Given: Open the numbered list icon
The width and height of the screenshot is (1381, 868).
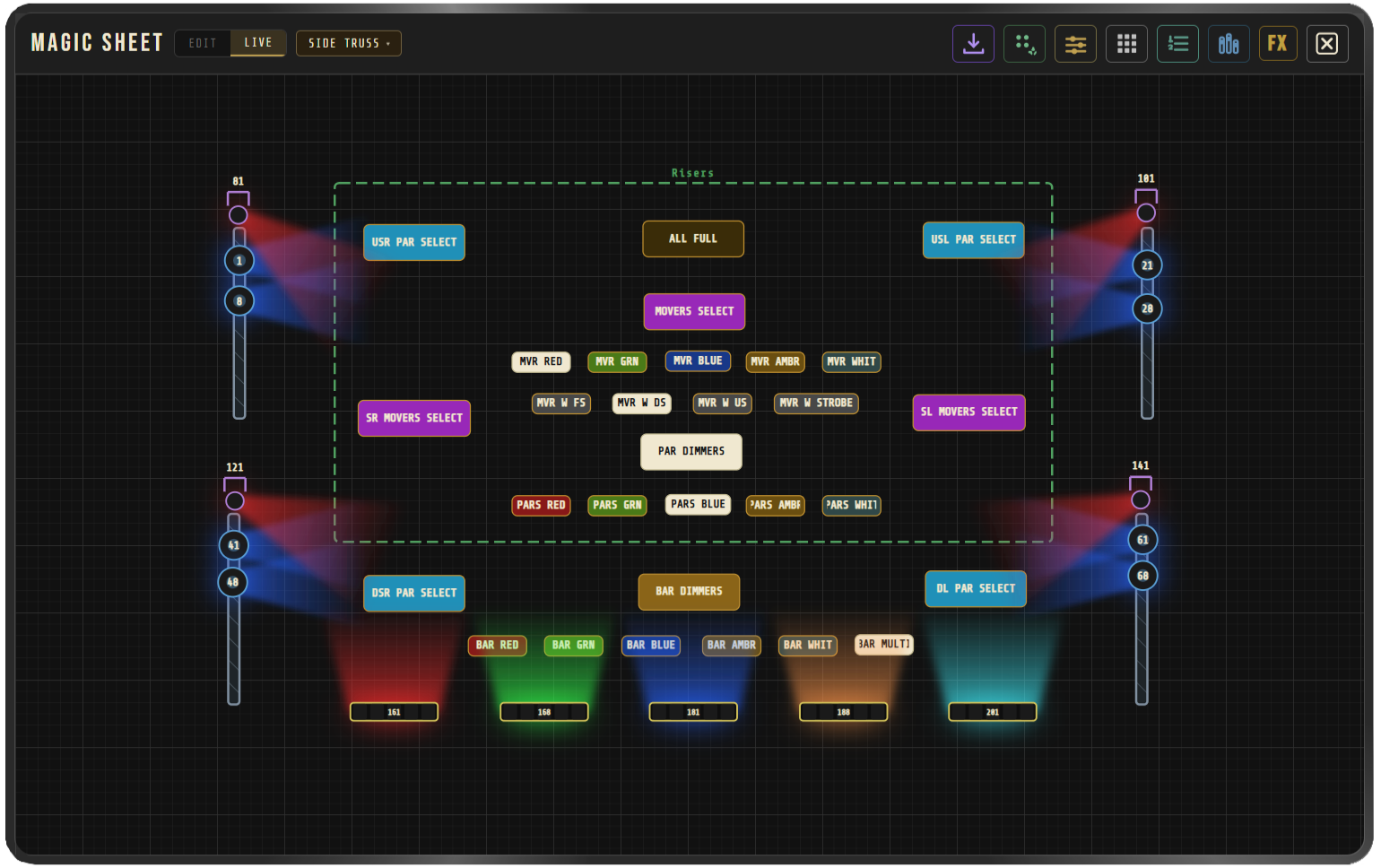Looking at the screenshot, I should point(1178,44).
